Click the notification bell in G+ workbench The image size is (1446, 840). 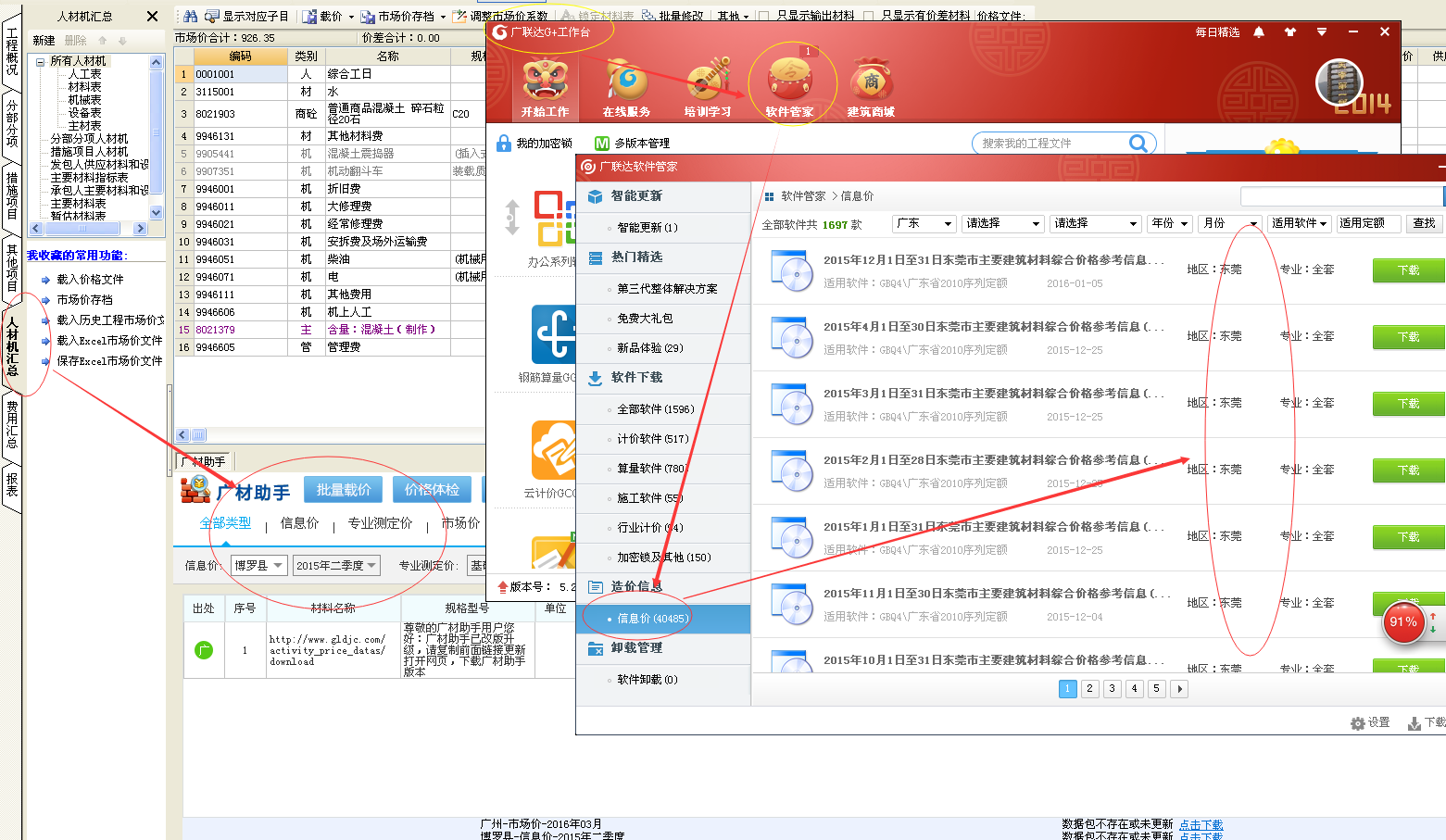pyautogui.click(x=1259, y=32)
